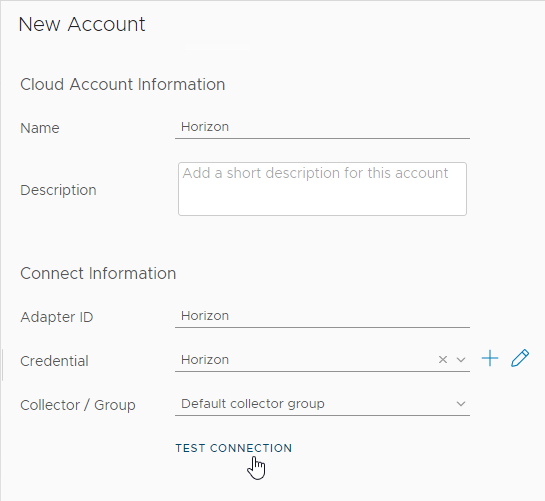Focus the Description text area
This screenshot has width=545, height=501.
pos(322,189)
